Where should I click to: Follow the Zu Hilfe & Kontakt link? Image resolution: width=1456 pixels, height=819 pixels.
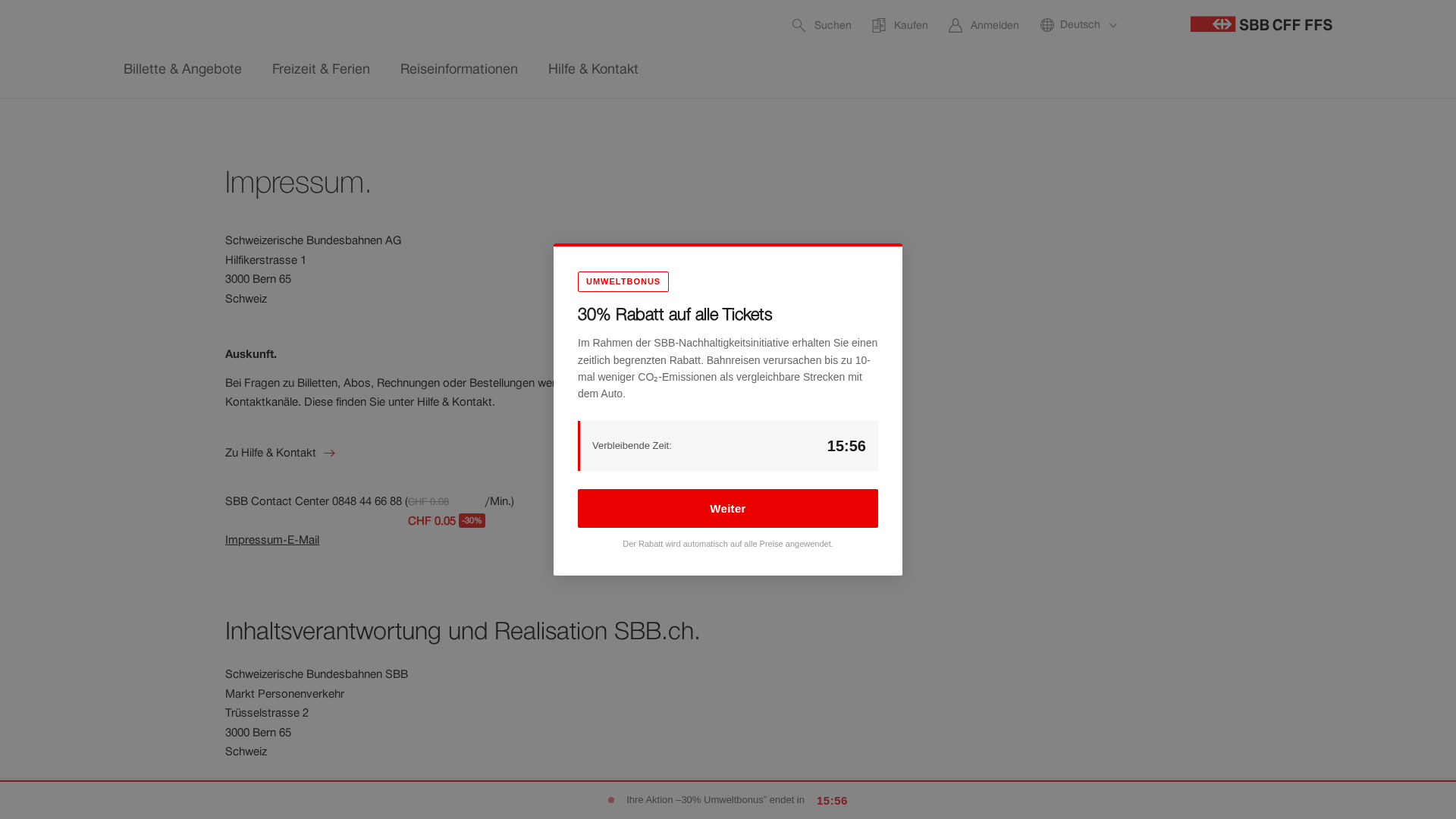pos(280,453)
